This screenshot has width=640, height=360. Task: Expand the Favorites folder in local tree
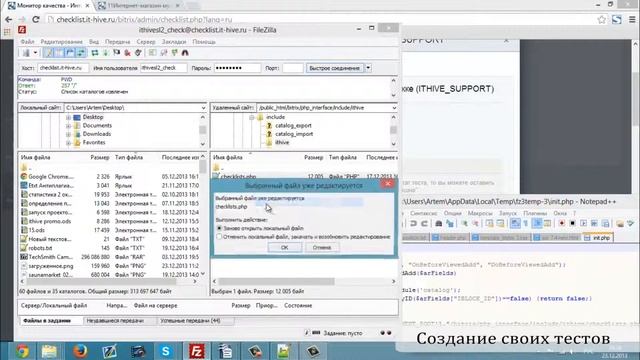coord(69,143)
